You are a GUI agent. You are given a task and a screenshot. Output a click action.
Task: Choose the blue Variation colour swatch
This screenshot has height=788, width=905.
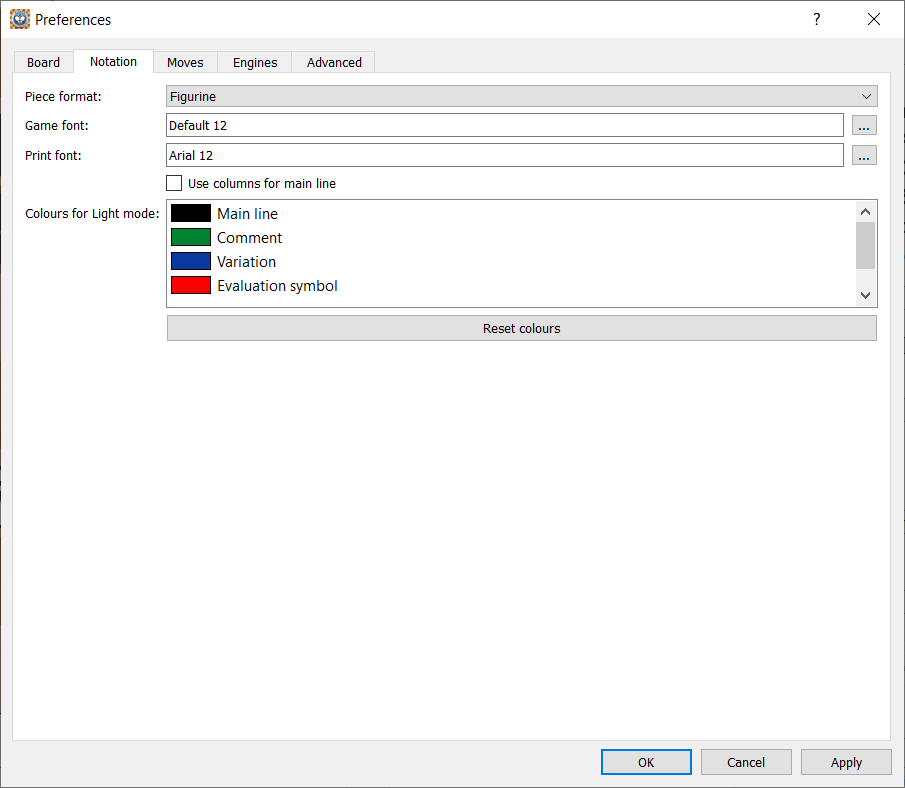pos(191,261)
